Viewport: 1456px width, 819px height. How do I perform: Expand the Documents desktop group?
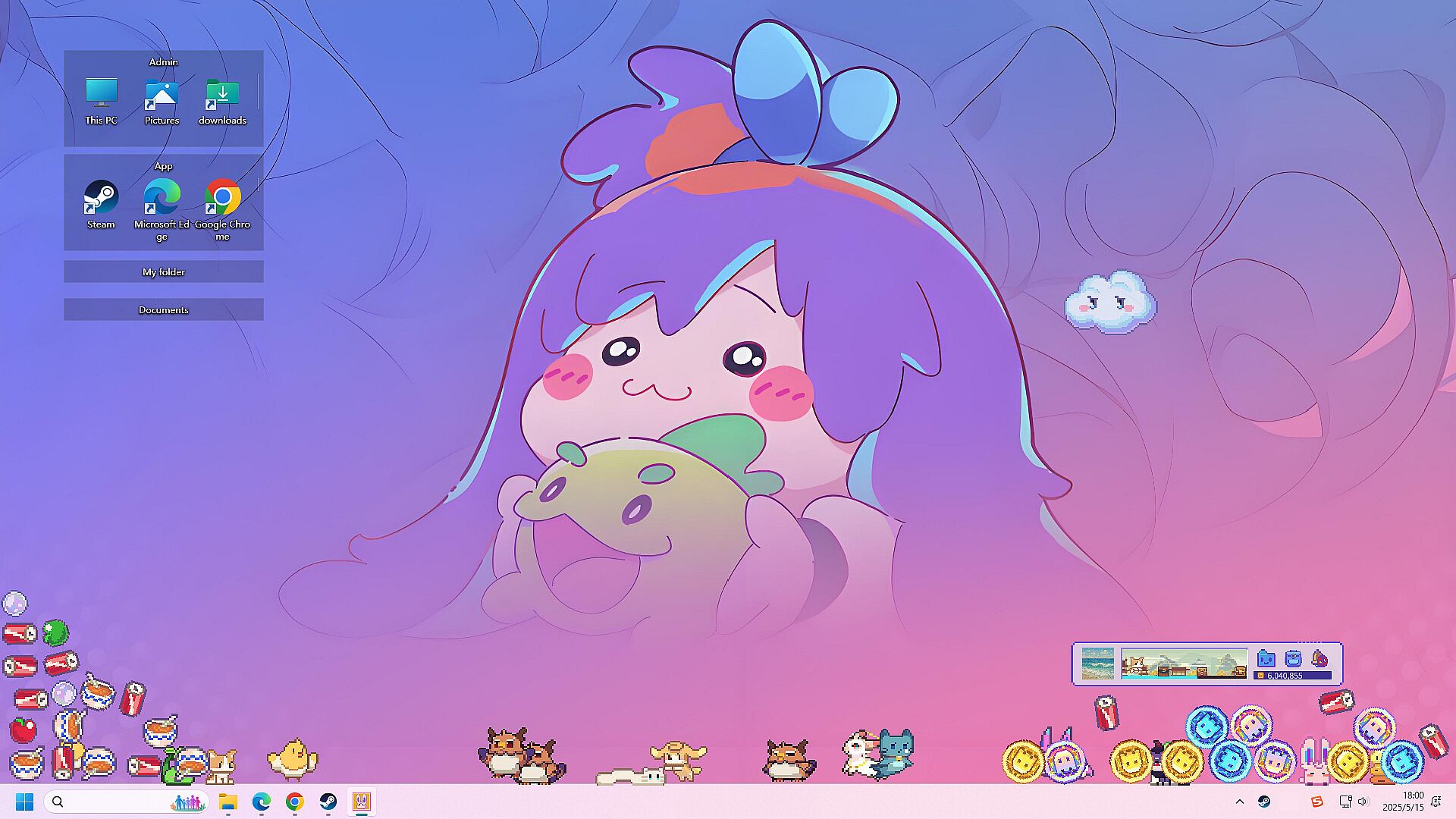coord(163,309)
